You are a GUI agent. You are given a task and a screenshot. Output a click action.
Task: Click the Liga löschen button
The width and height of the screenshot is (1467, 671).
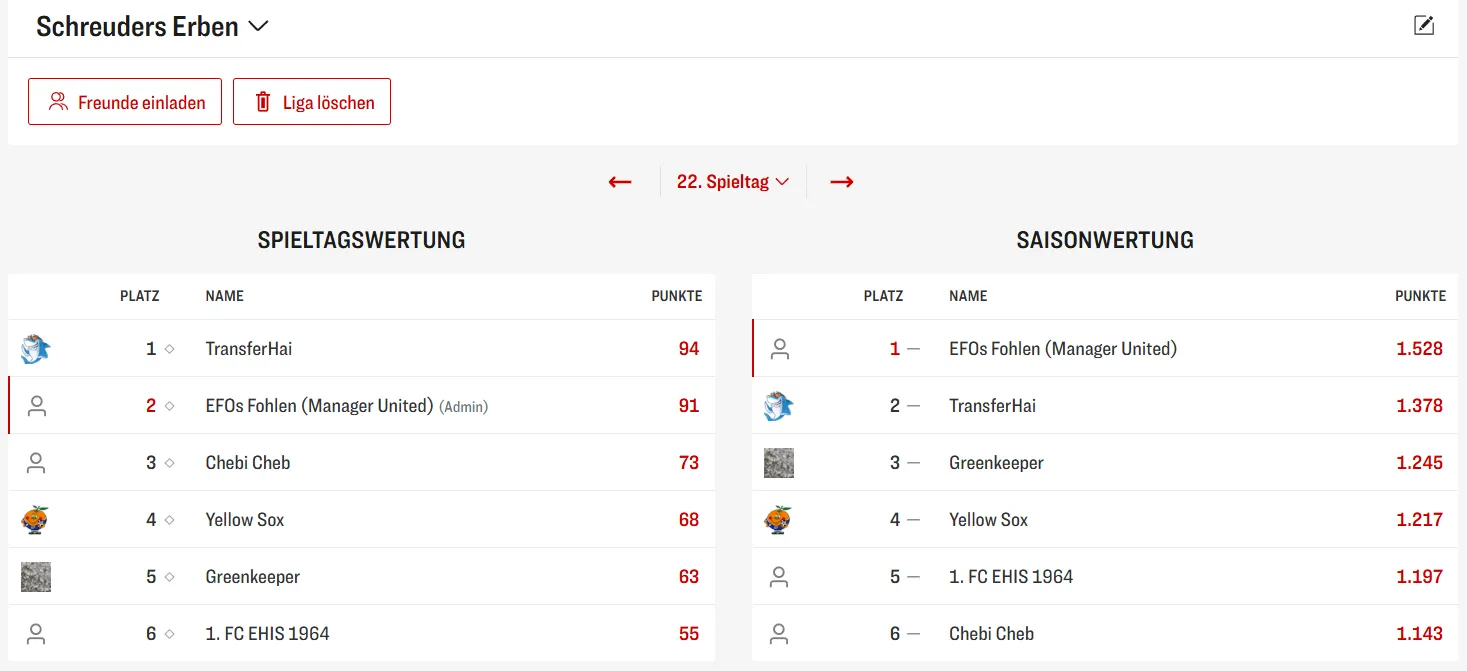tap(312, 102)
